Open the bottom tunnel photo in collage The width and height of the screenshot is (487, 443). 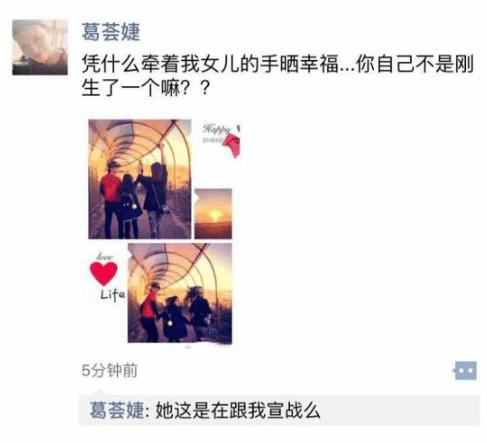click(180, 293)
